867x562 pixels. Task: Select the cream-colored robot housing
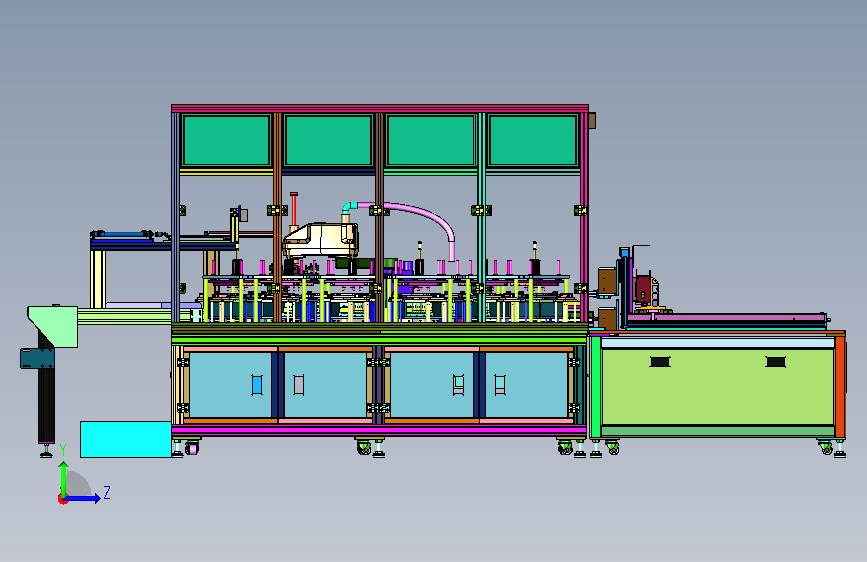[x=321, y=240]
